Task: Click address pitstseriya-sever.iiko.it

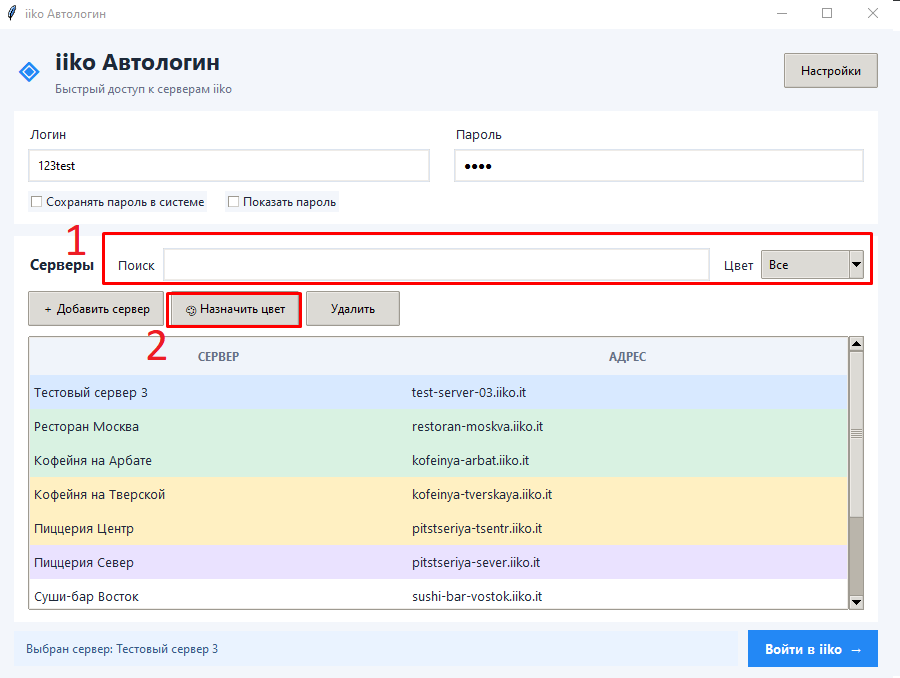Action: [x=476, y=563]
